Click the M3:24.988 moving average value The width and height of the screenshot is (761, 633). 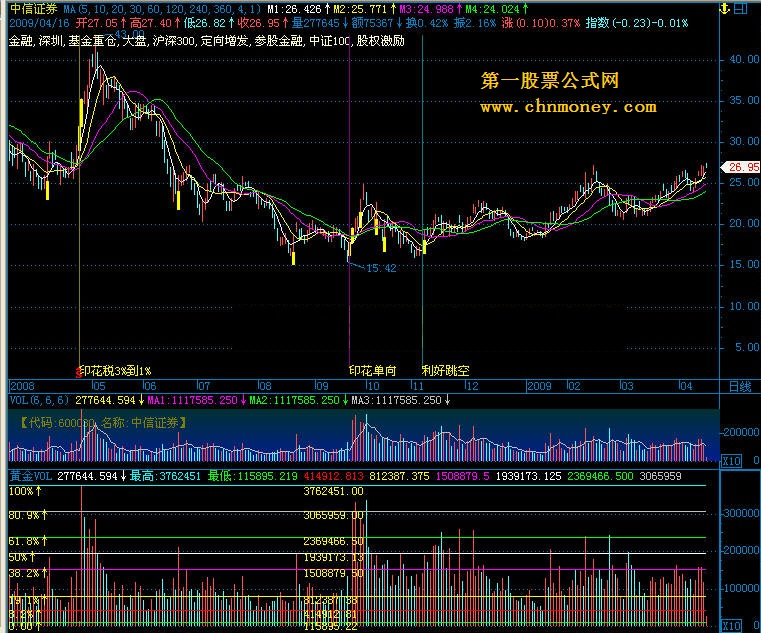coord(429,9)
